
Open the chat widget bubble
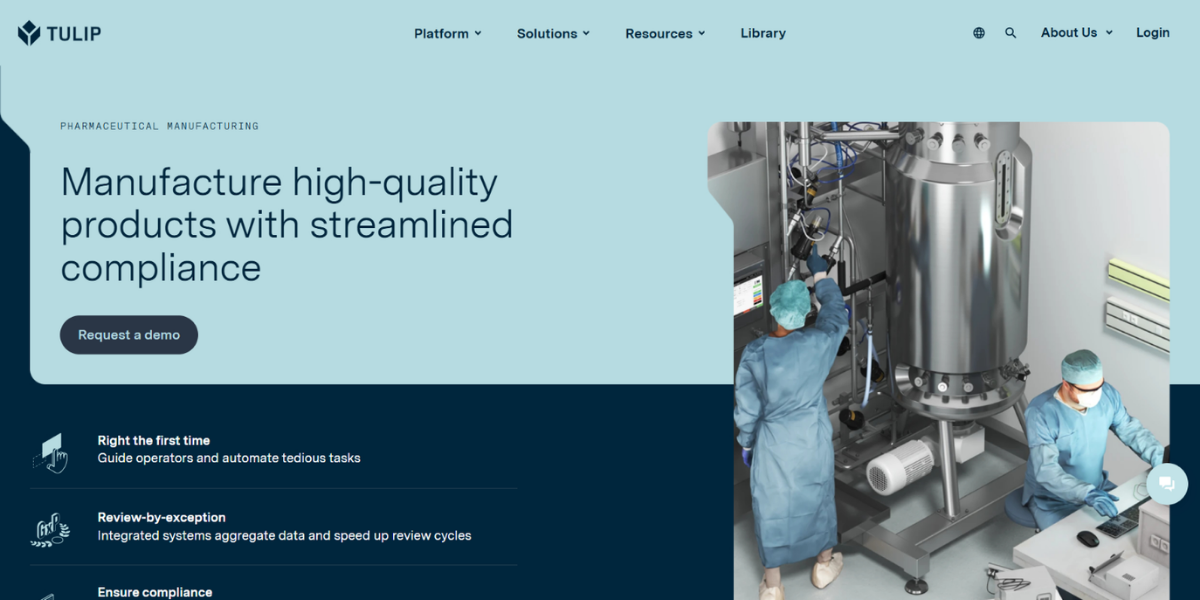click(1166, 484)
